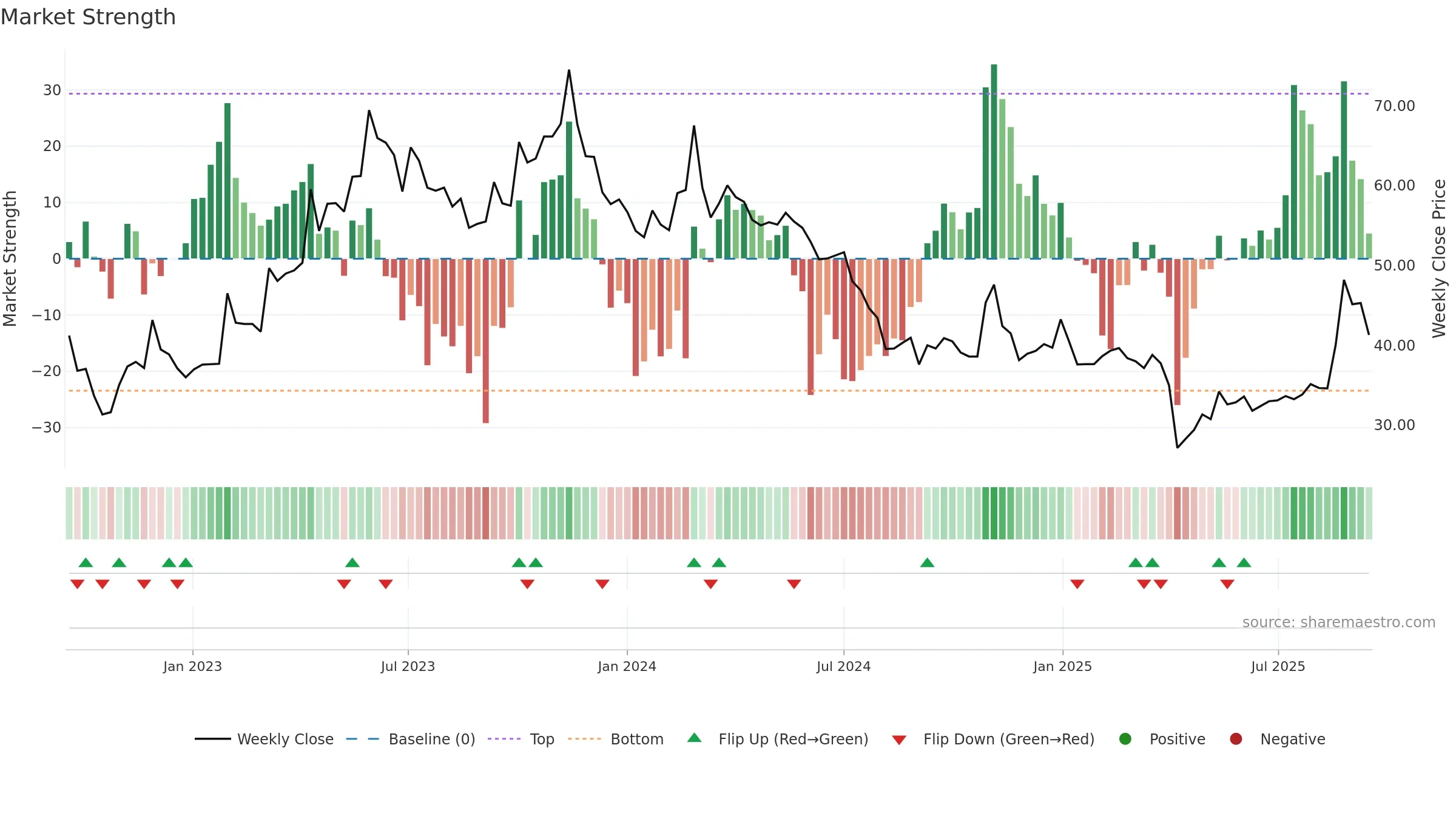Viewport: 1456px width, 819px height.
Task: Click the deepest red bar near −30 in 2023
Action: click(485, 341)
